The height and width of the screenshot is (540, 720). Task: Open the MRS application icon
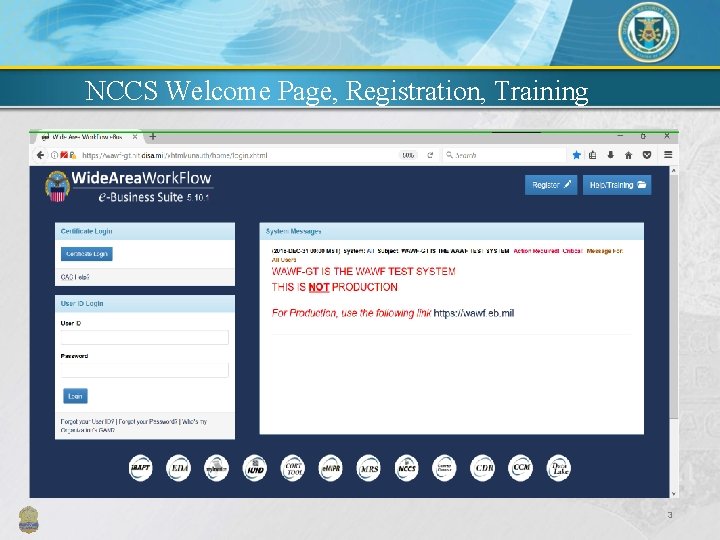tap(369, 468)
